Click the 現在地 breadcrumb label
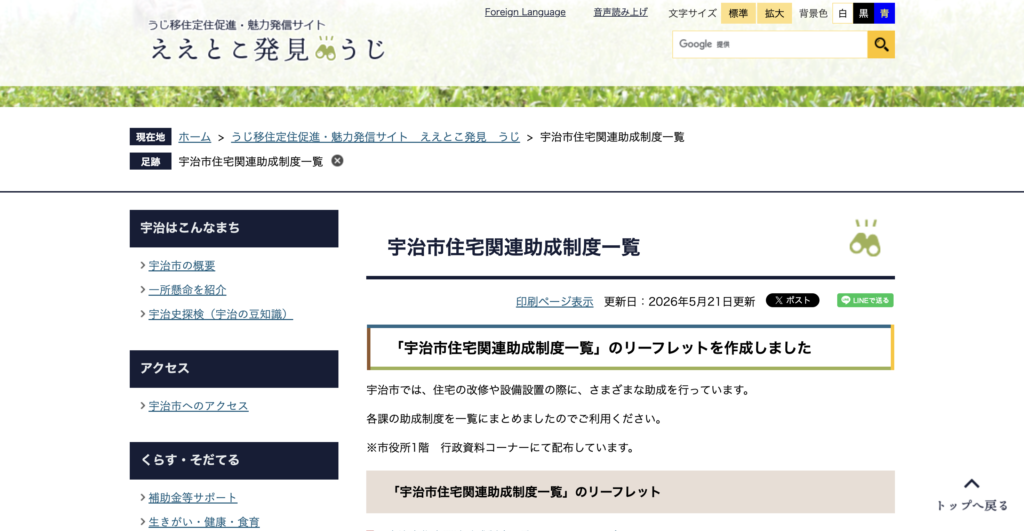This screenshot has width=1024, height=531. click(150, 137)
